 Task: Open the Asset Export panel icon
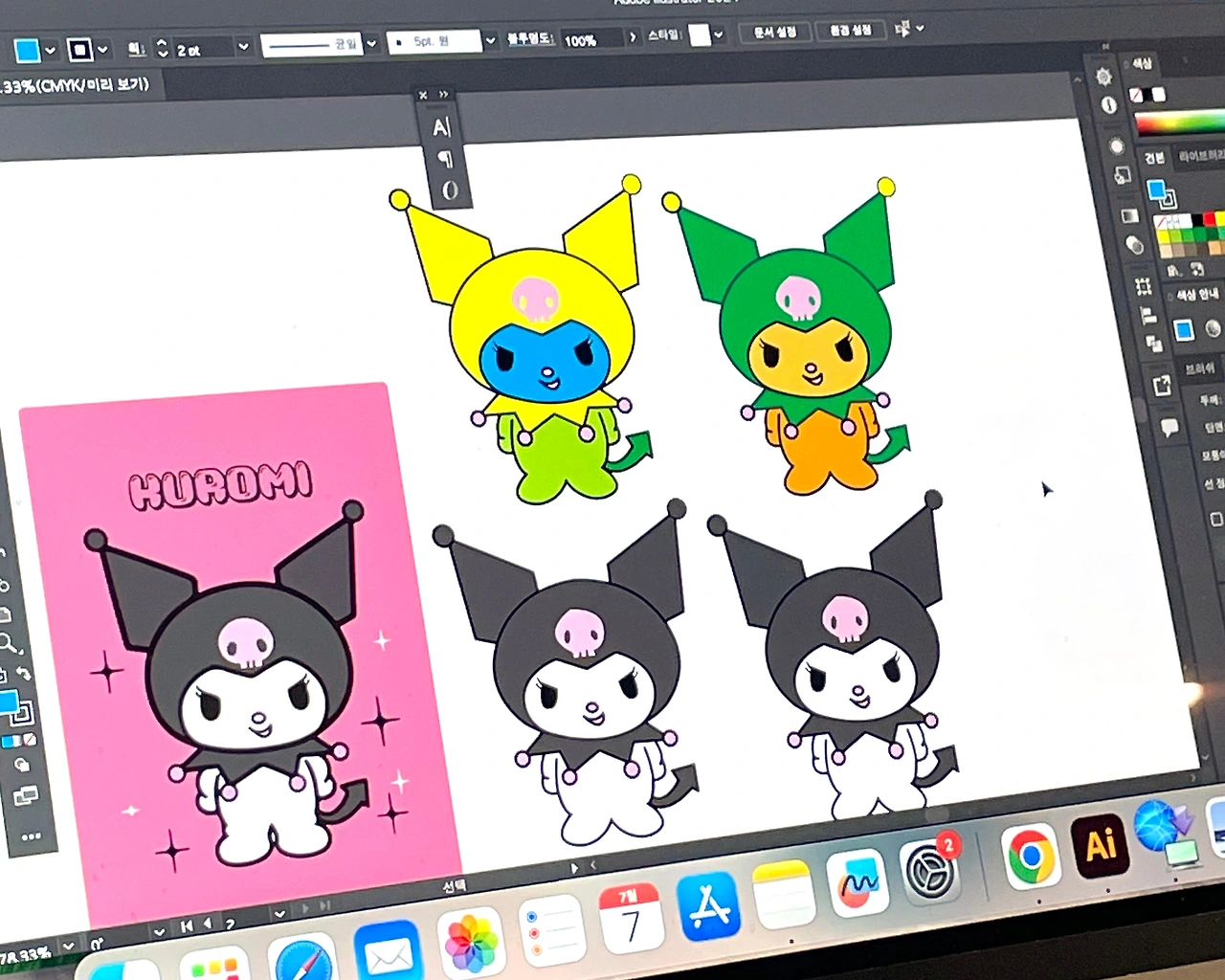pos(1162,386)
